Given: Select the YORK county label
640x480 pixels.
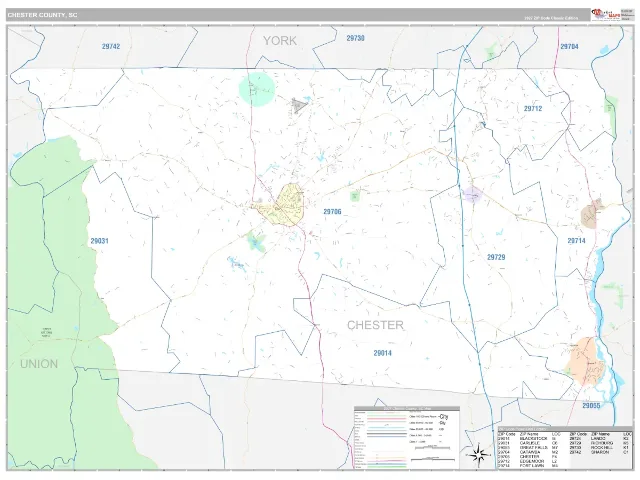Looking at the screenshot, I should pyautogui.click(x=280, y=41).
